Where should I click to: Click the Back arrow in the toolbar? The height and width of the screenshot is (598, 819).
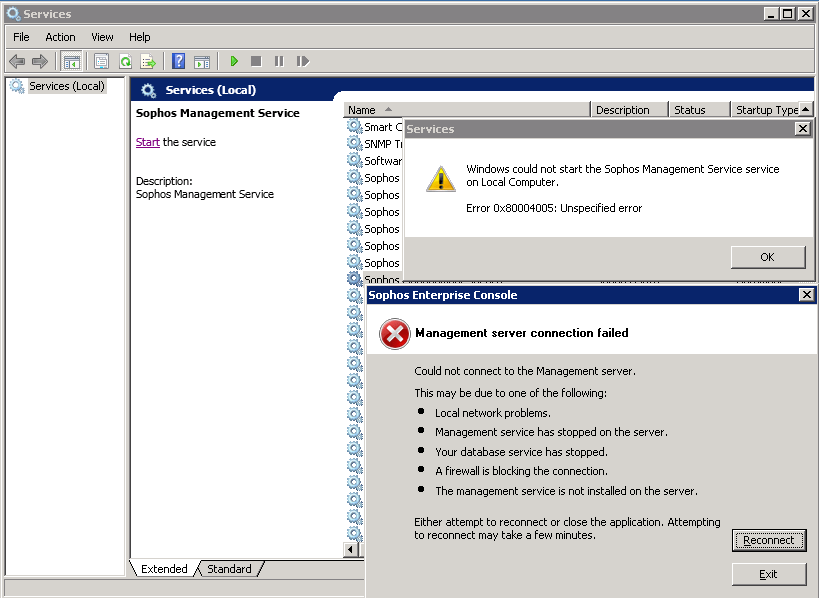[17, 62]
